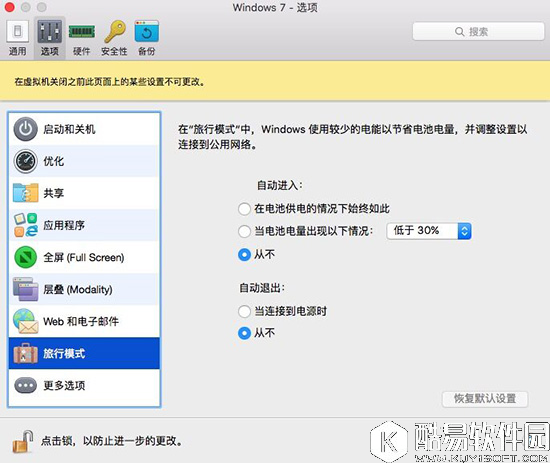
Task: Click the folder icon for 共享
Action: tap(25, 193)
